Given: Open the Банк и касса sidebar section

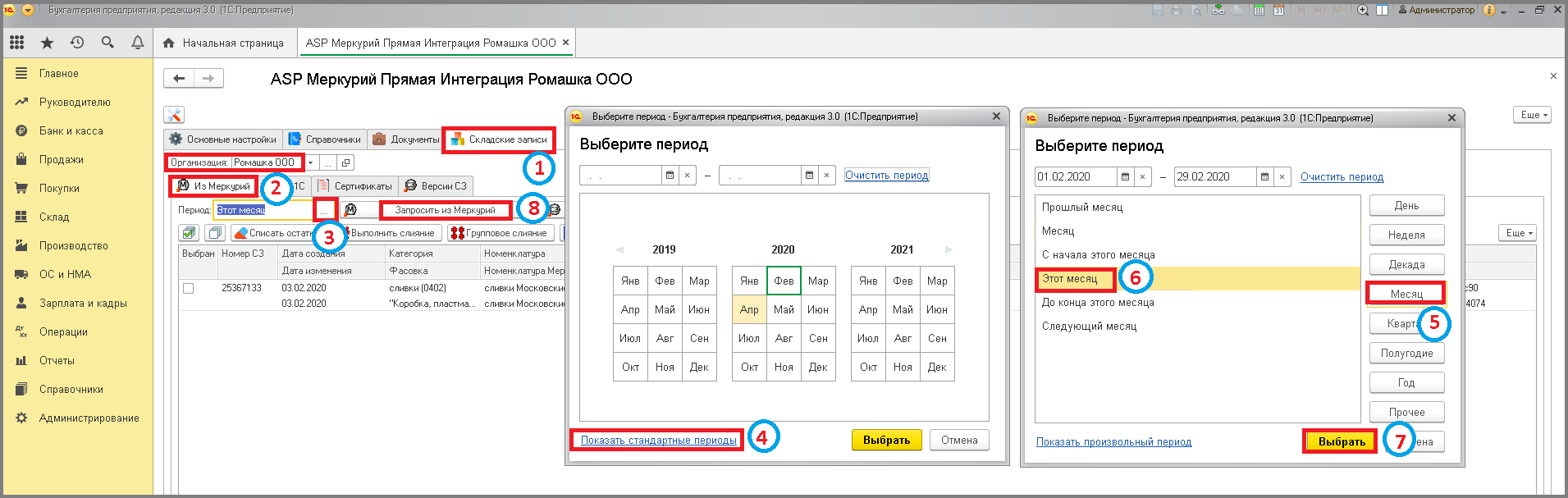Looking at the screenshot, I should pos(71,130).
